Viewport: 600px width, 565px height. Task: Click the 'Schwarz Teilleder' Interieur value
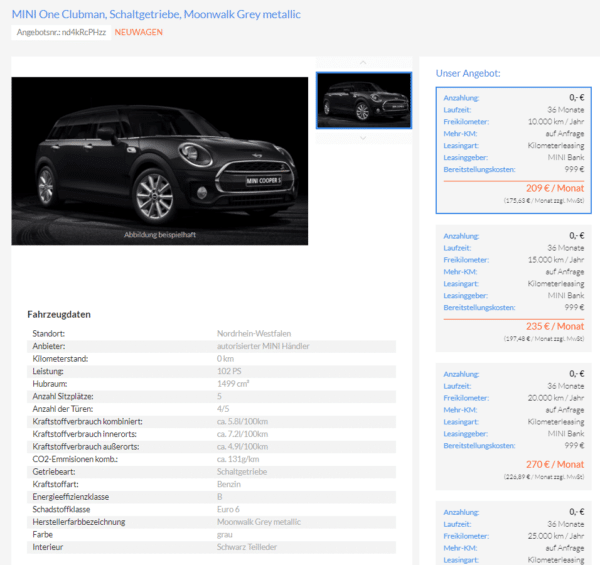point(247,547)
